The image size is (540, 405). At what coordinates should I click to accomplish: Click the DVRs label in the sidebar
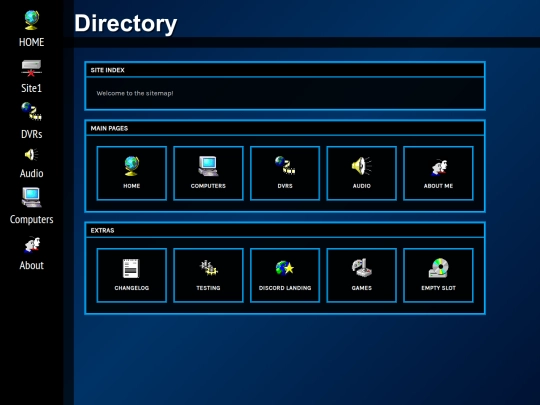(31, 134)
